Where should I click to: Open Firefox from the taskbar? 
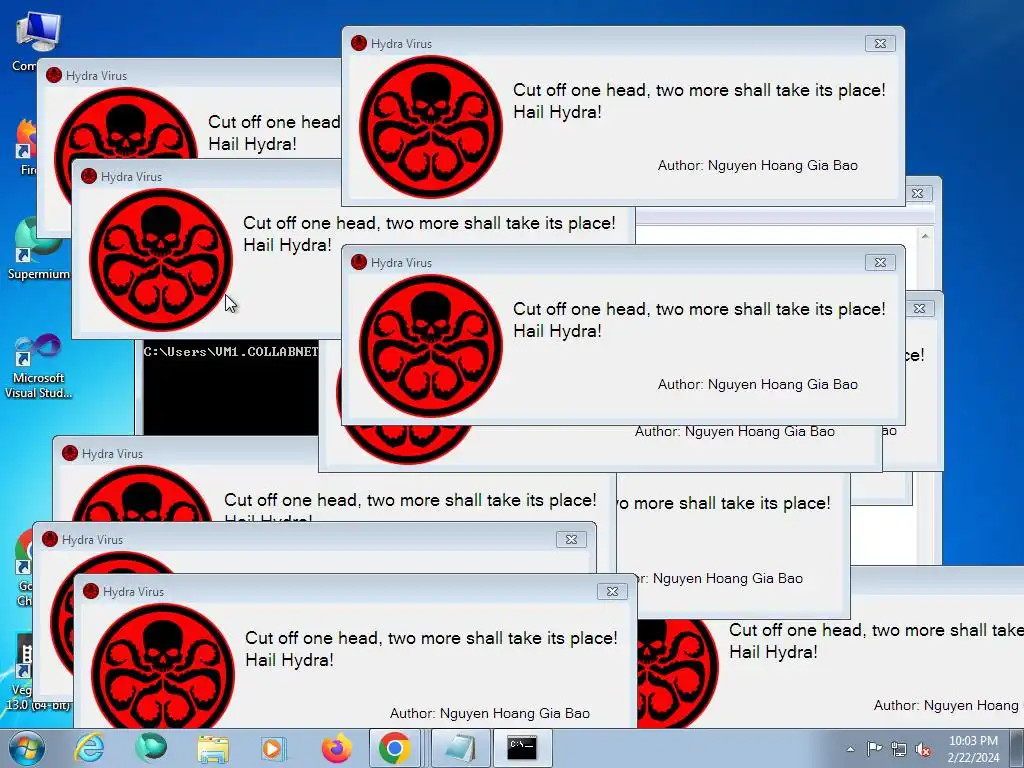[x=336, y=748]
